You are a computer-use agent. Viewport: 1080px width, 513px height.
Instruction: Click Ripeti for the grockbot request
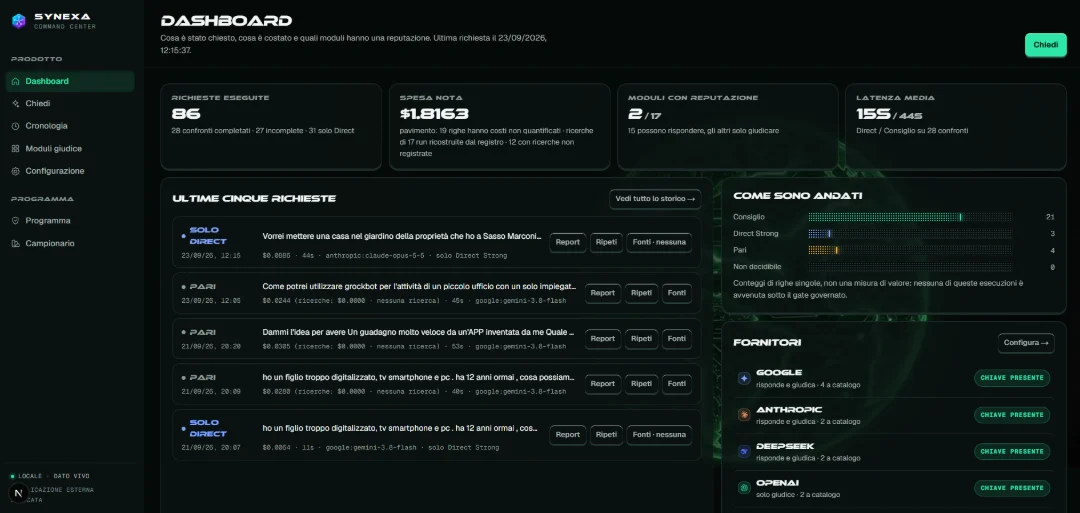point(641,293)
